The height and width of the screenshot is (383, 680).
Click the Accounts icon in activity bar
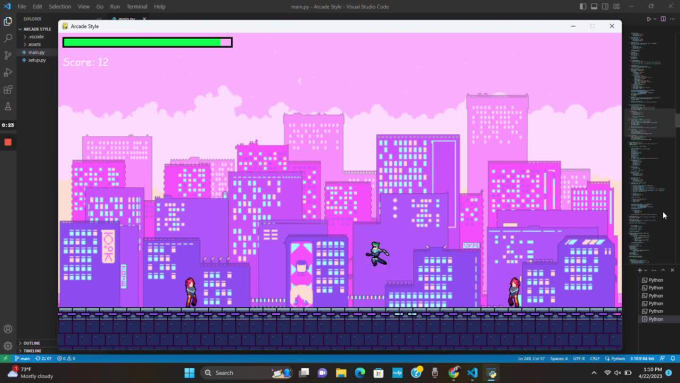coord(8,329)
